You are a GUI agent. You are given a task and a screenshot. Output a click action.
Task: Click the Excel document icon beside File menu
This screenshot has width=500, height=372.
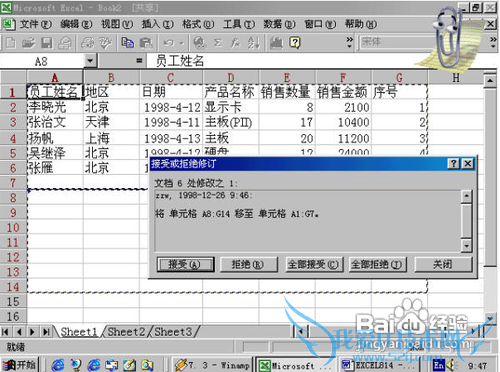[8, 24]
